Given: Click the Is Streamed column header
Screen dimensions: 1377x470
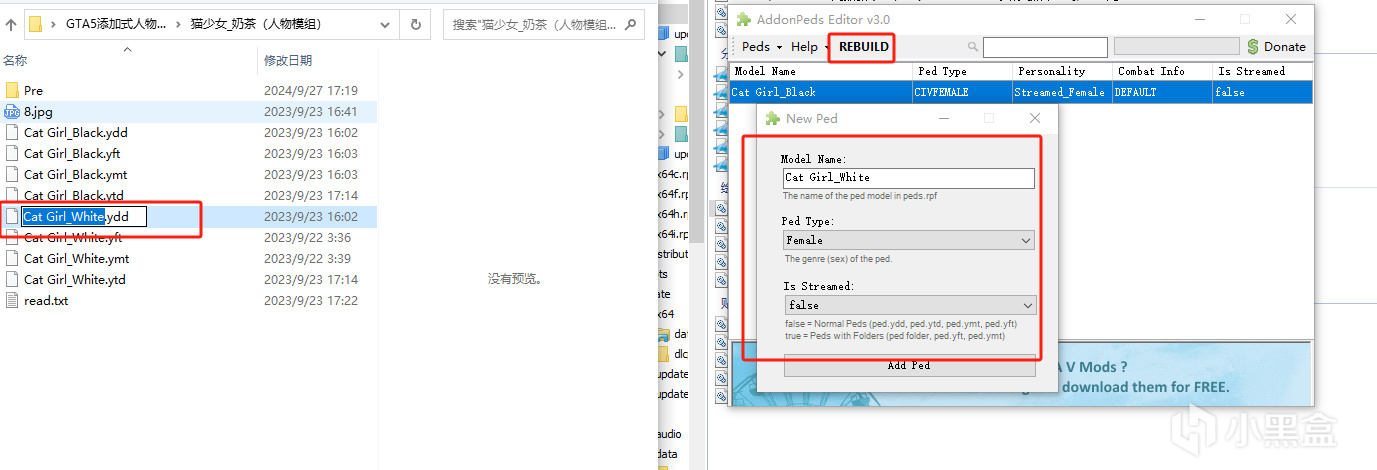Looking at the screenshot, I should 1262,72.
